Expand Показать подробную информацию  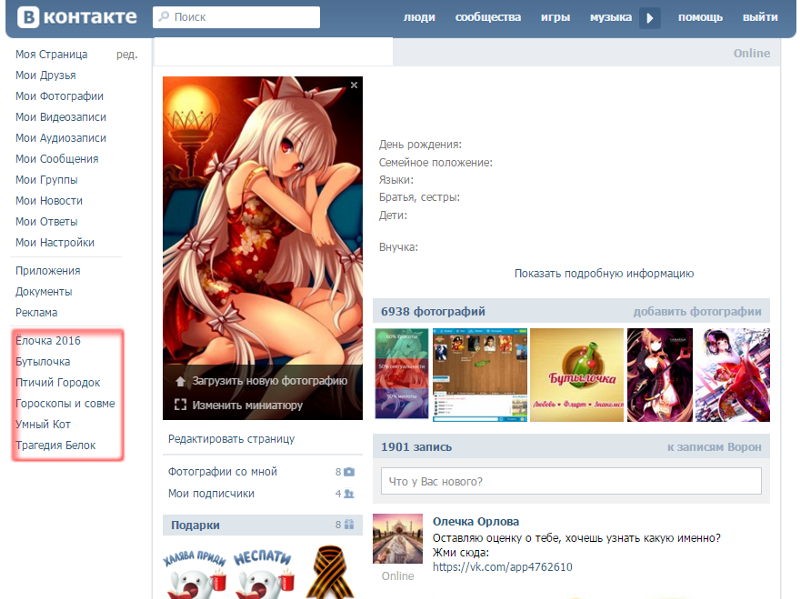[x=604, y=273]
